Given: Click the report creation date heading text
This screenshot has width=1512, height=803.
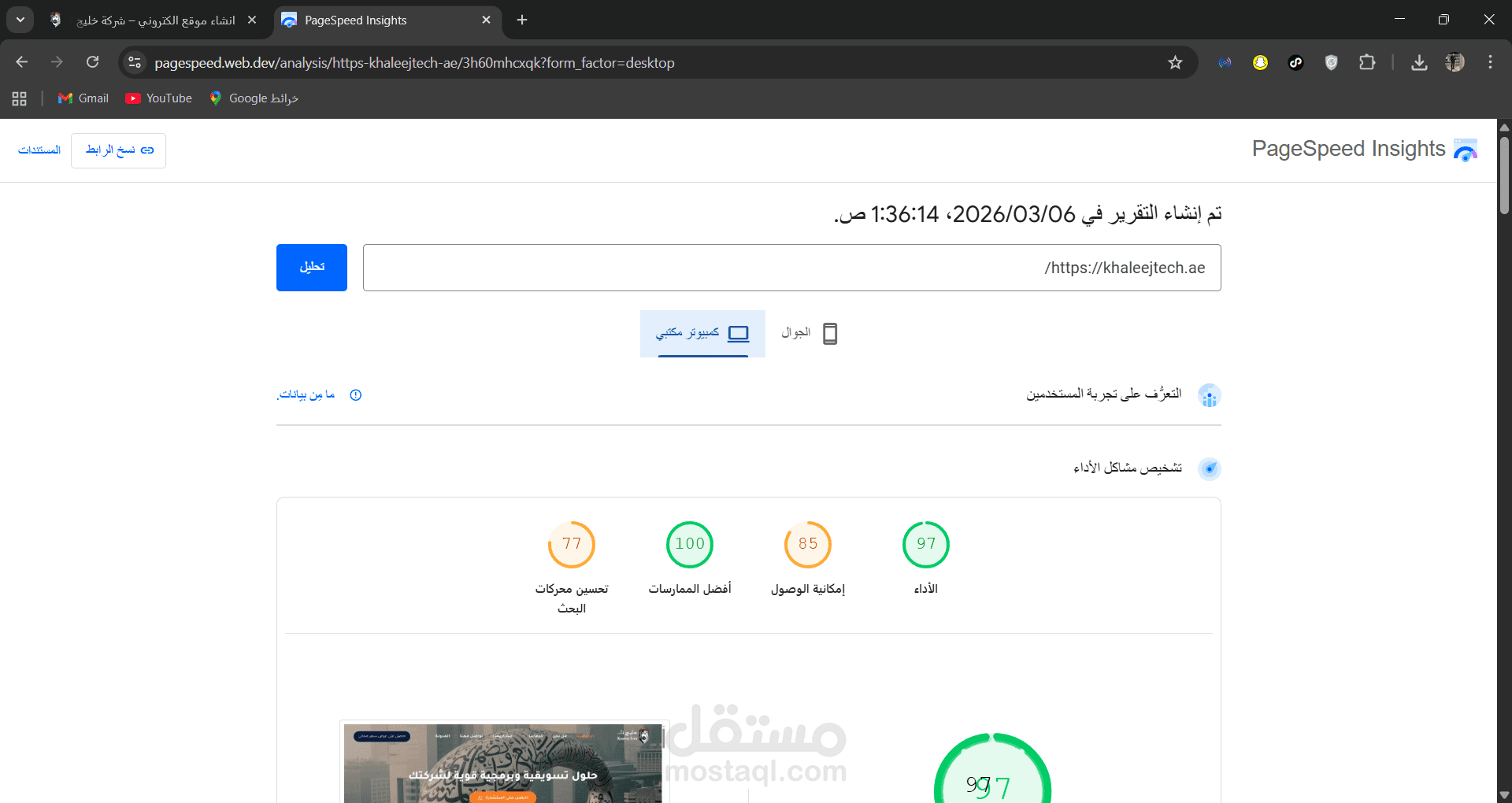Looking at the screenshot, I should (x=1028, y=213).
